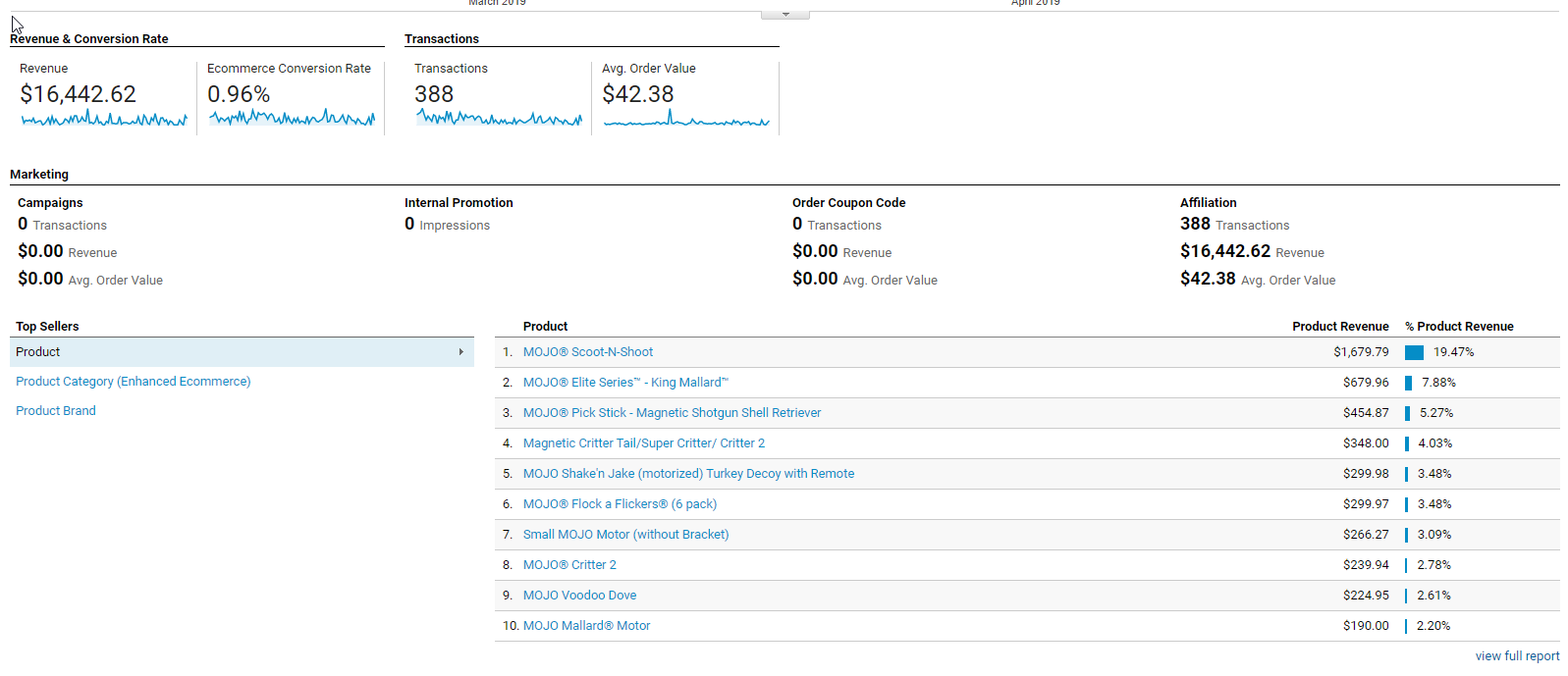Open Magnetic Critter Tail/Super Critter link

point(643,443)
